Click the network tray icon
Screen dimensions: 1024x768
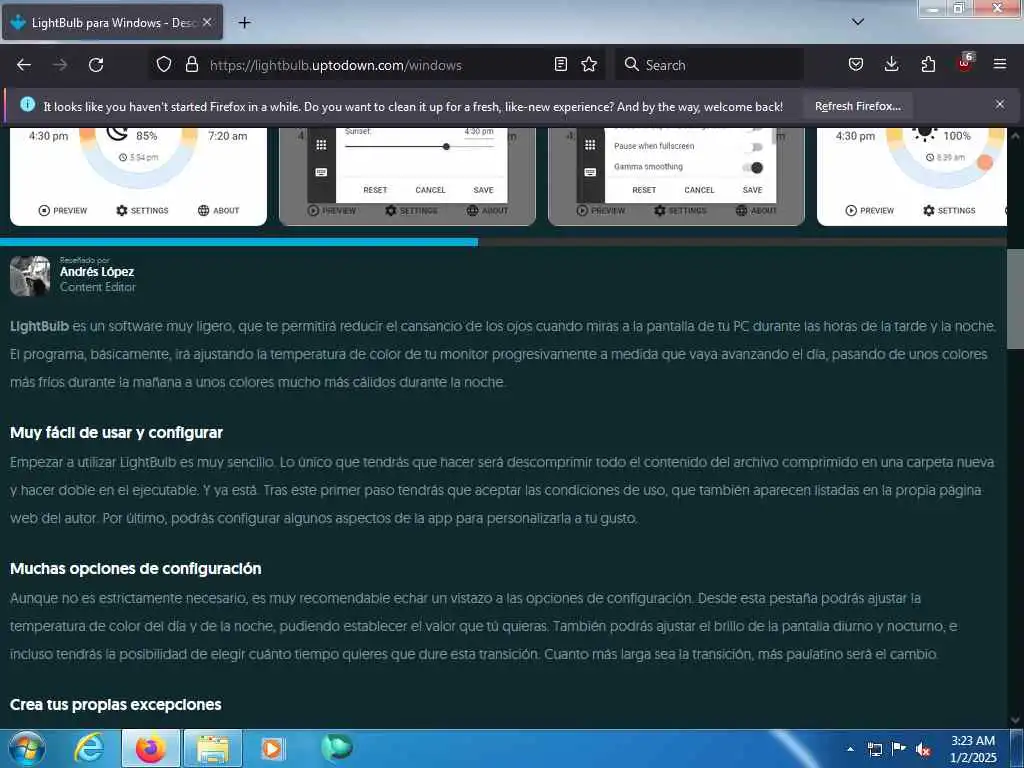(874, 749)
